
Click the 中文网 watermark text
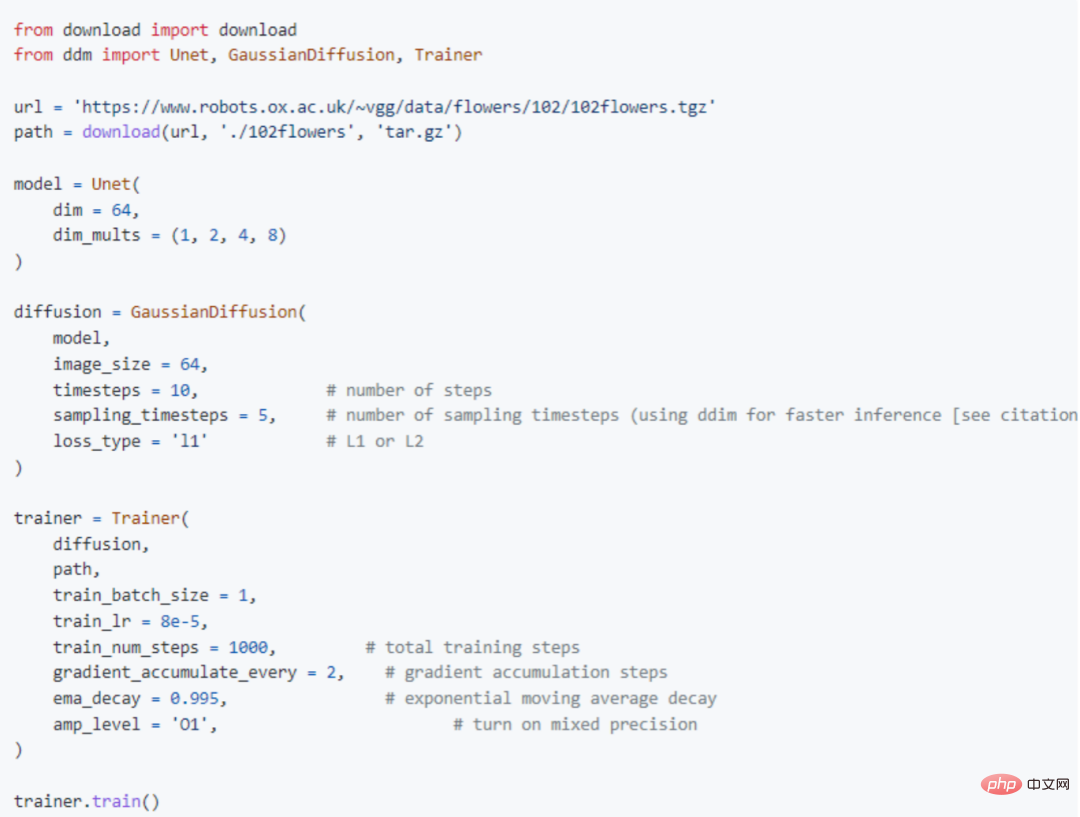tap(1048, 784)
